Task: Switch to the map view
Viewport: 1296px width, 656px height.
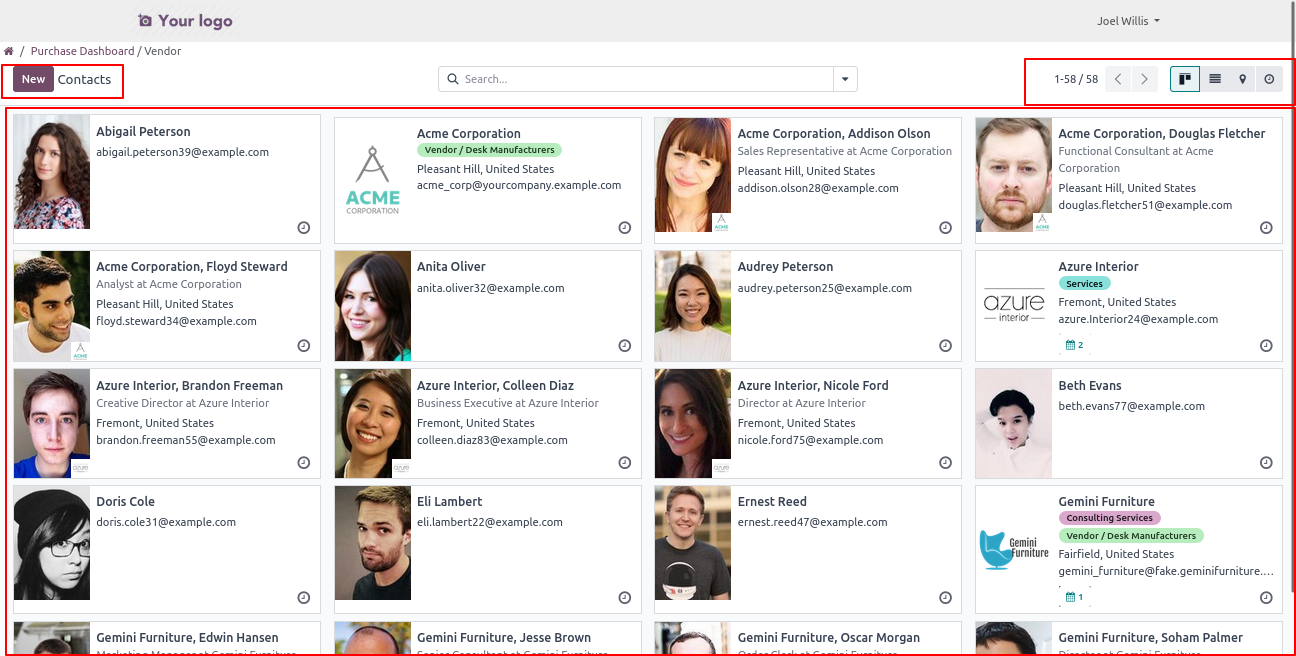Action: (1242, 79)
